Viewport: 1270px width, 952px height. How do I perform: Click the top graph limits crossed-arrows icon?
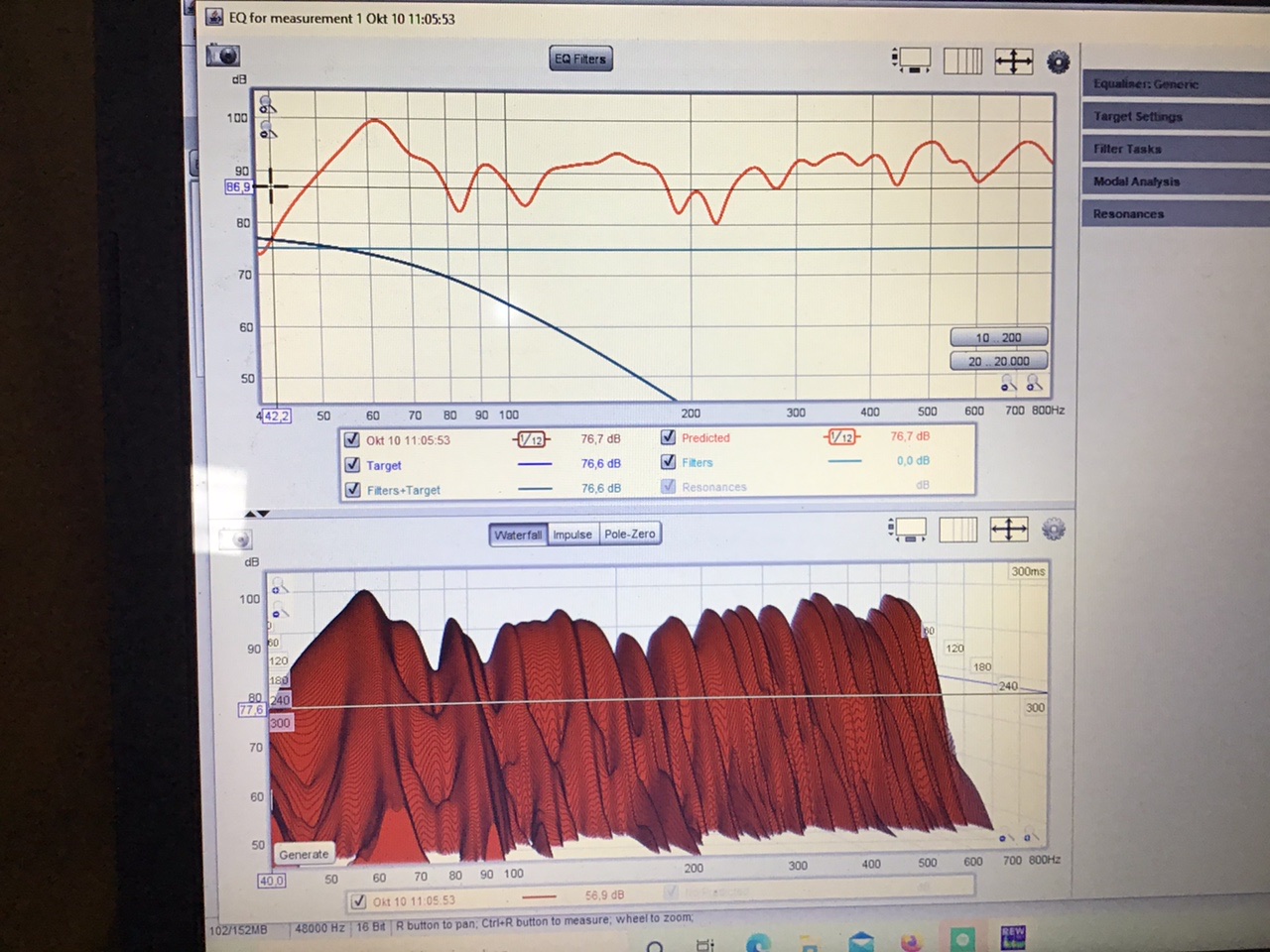(x=1013, y=61)
